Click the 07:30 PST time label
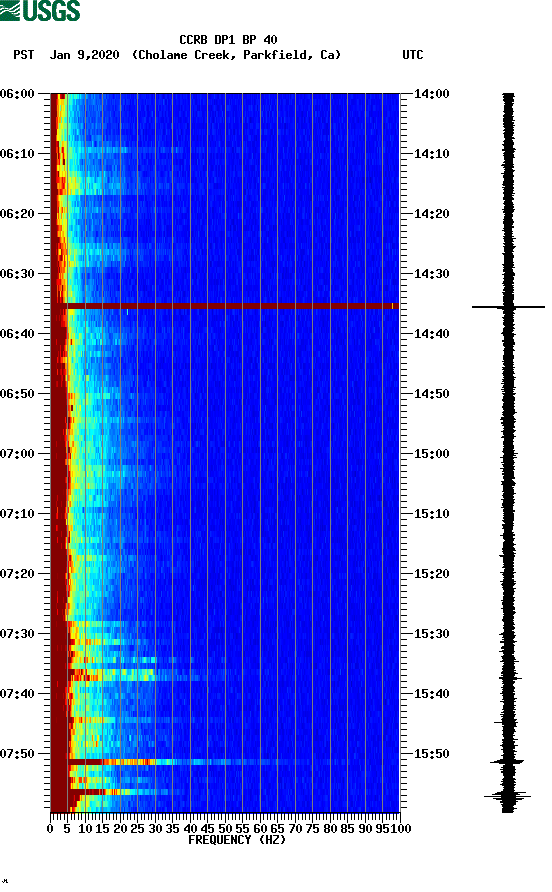This screenshot has height=892, width=552. [x=18, y=634]
